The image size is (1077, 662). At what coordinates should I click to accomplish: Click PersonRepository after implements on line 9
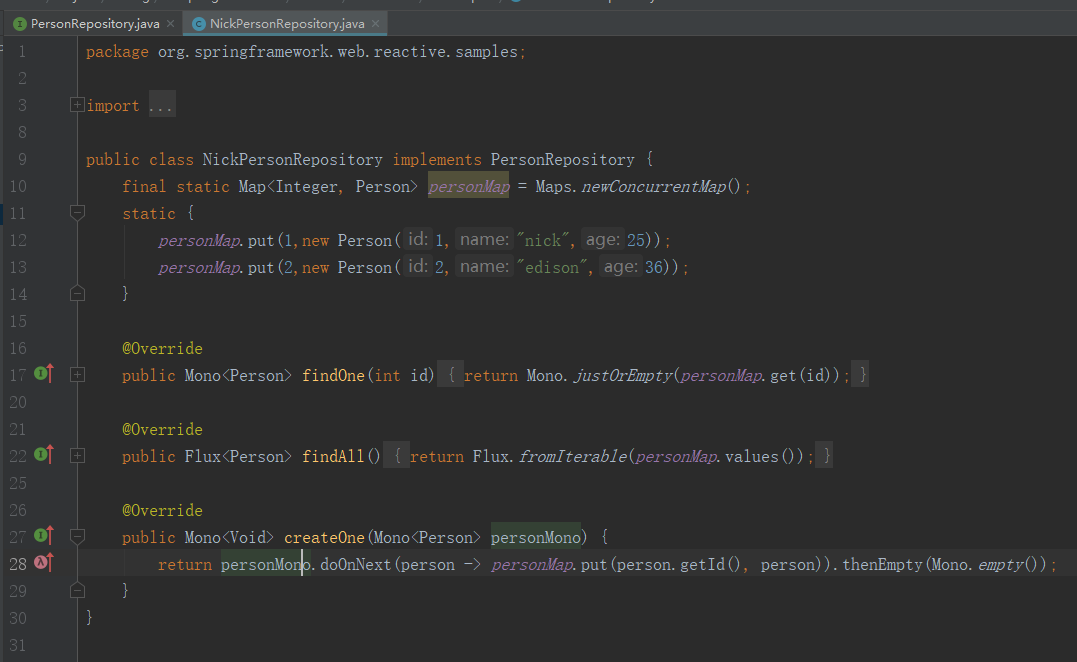pyautogui.click(x=563, y=159)
